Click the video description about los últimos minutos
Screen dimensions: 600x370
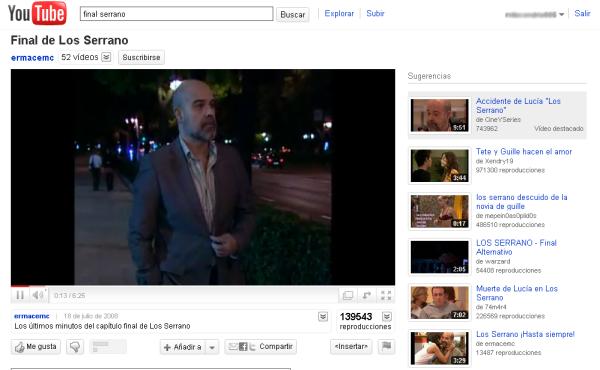tap(102, 326)
